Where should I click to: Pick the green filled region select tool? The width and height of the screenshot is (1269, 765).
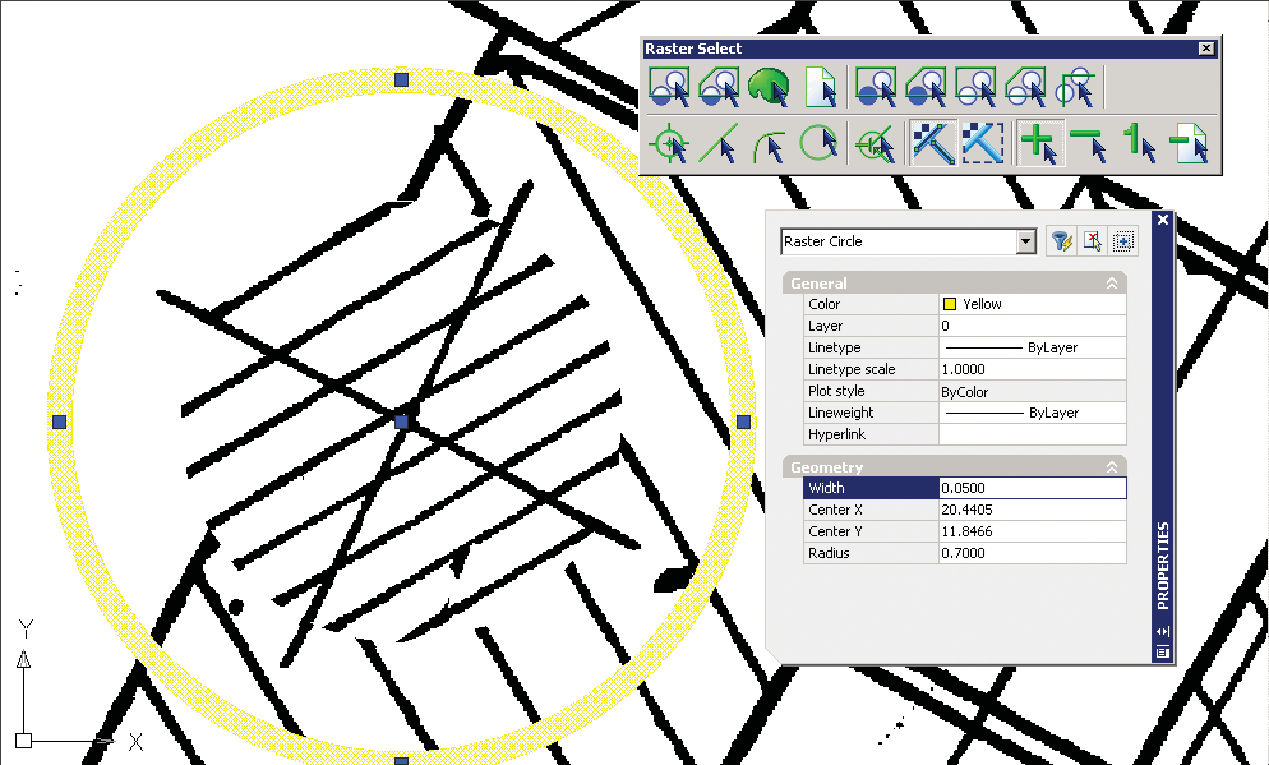pos(769,86)
